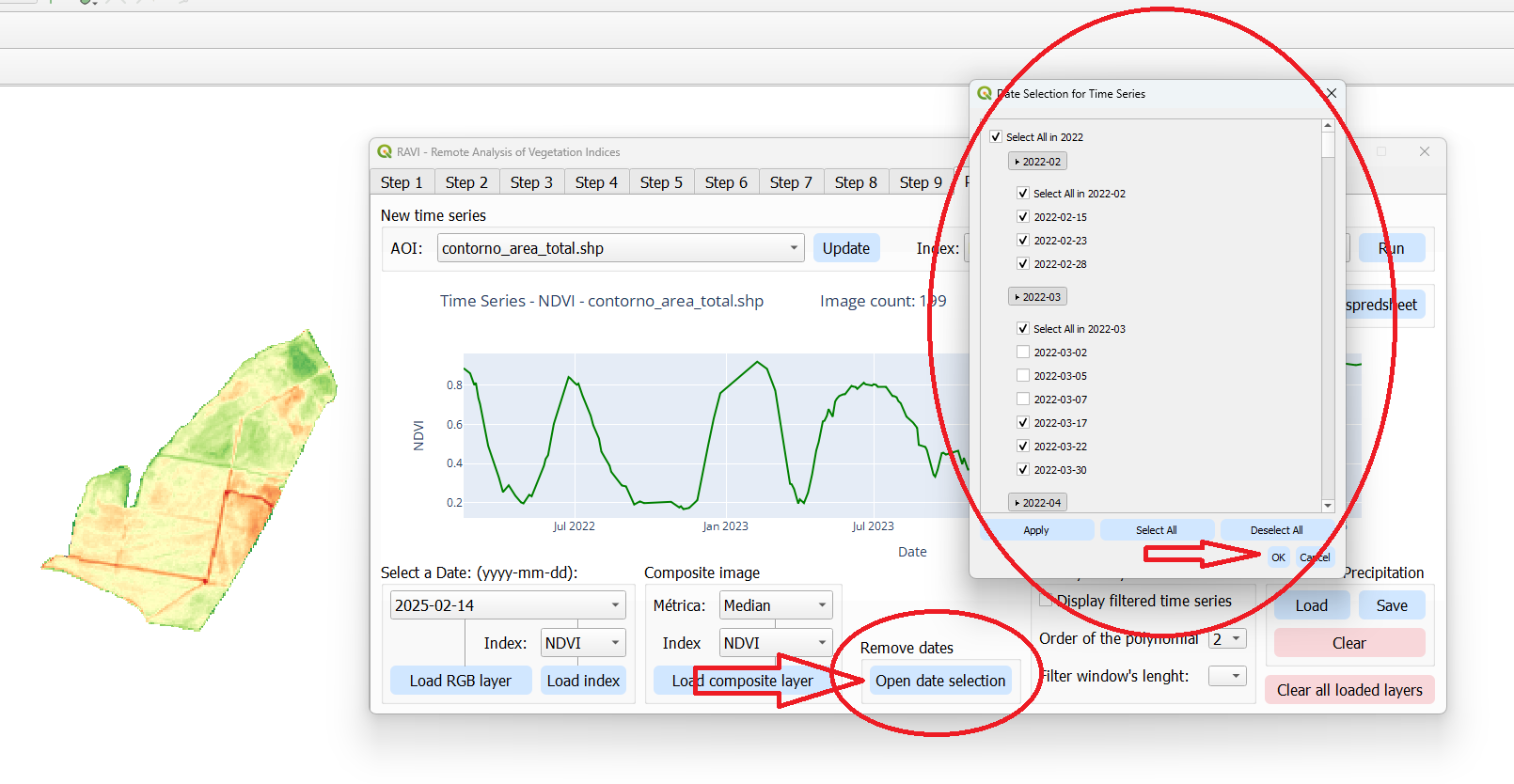Click the NDVI time series chart
Screen dimensions: 1514x784
point(717,435)
